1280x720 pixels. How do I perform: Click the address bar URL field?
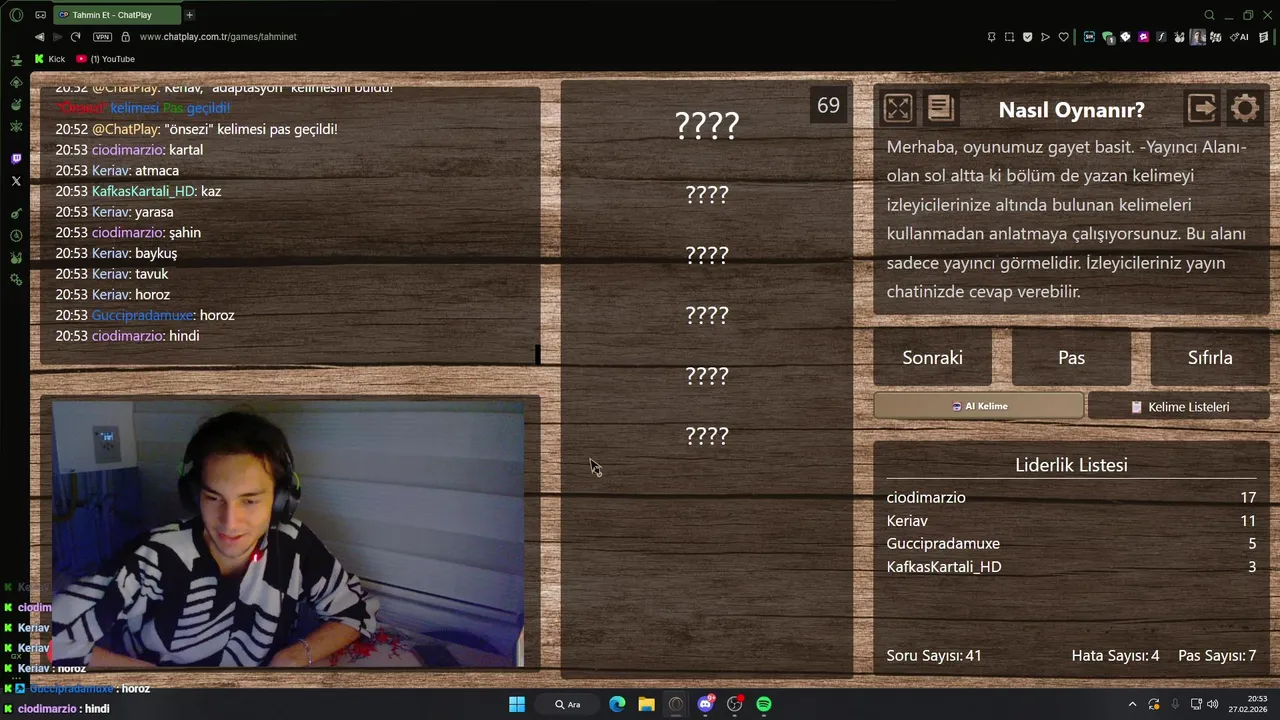tap(218, 37)
